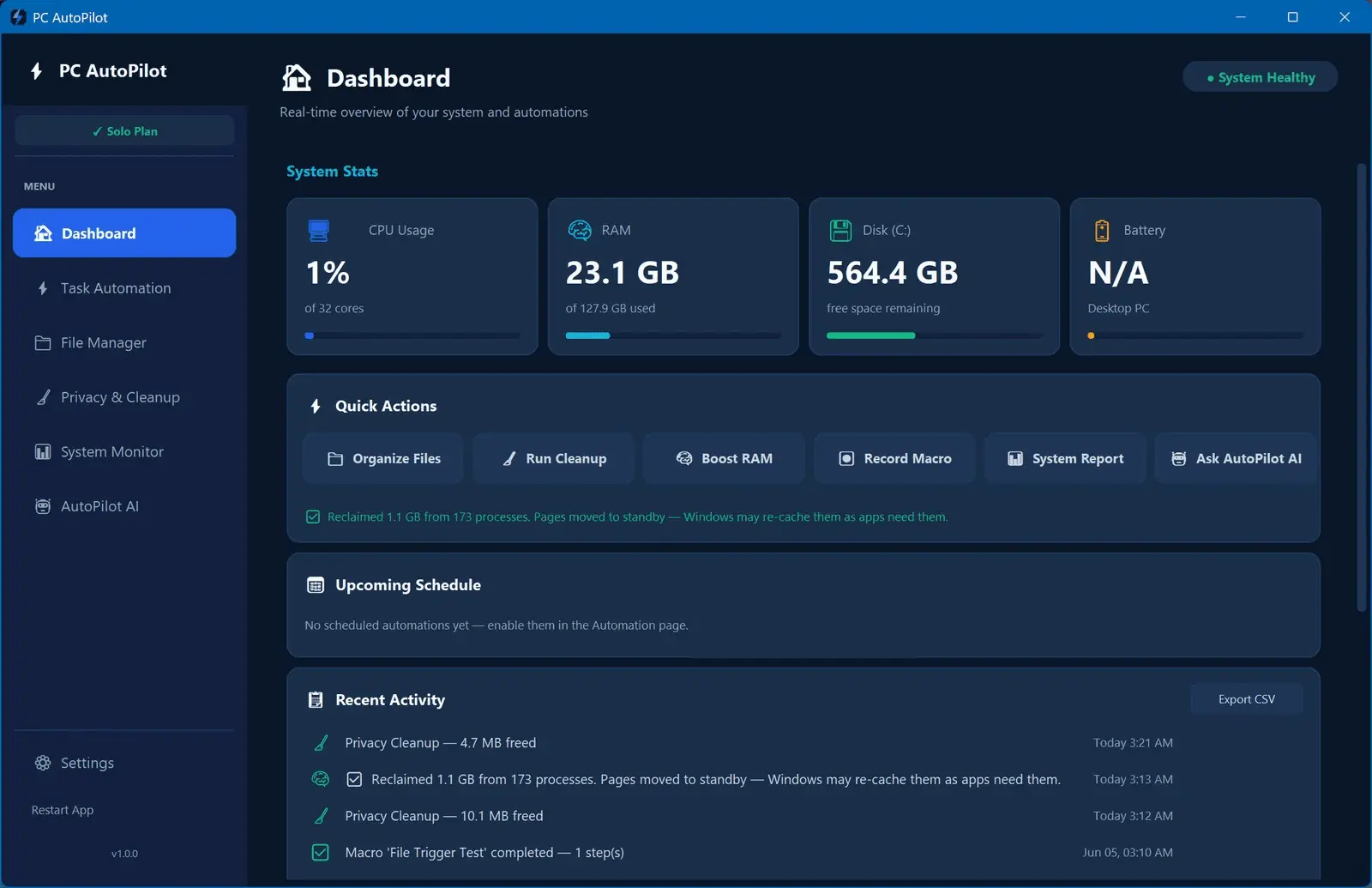Screen dimensions: 1372x888
Task: Export recent activity as CSV
Action: pos(1247,699)
